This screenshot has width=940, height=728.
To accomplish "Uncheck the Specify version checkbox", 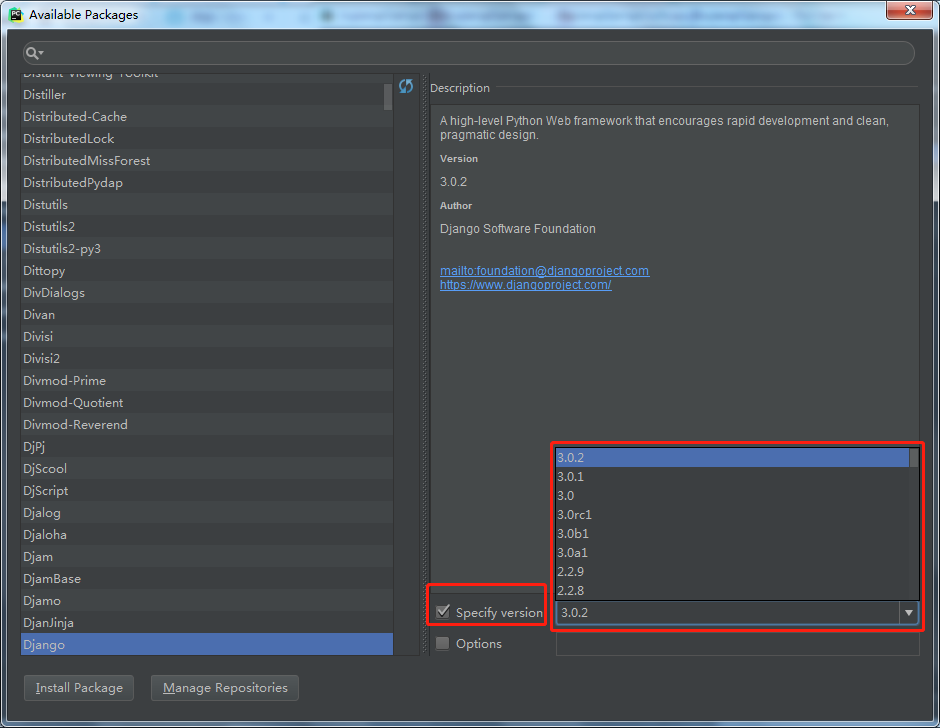I will tap(443, 612).
